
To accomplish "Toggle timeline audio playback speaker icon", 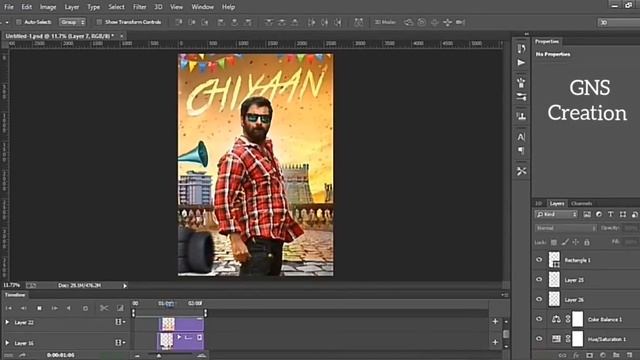I will (x=69, y=308).
